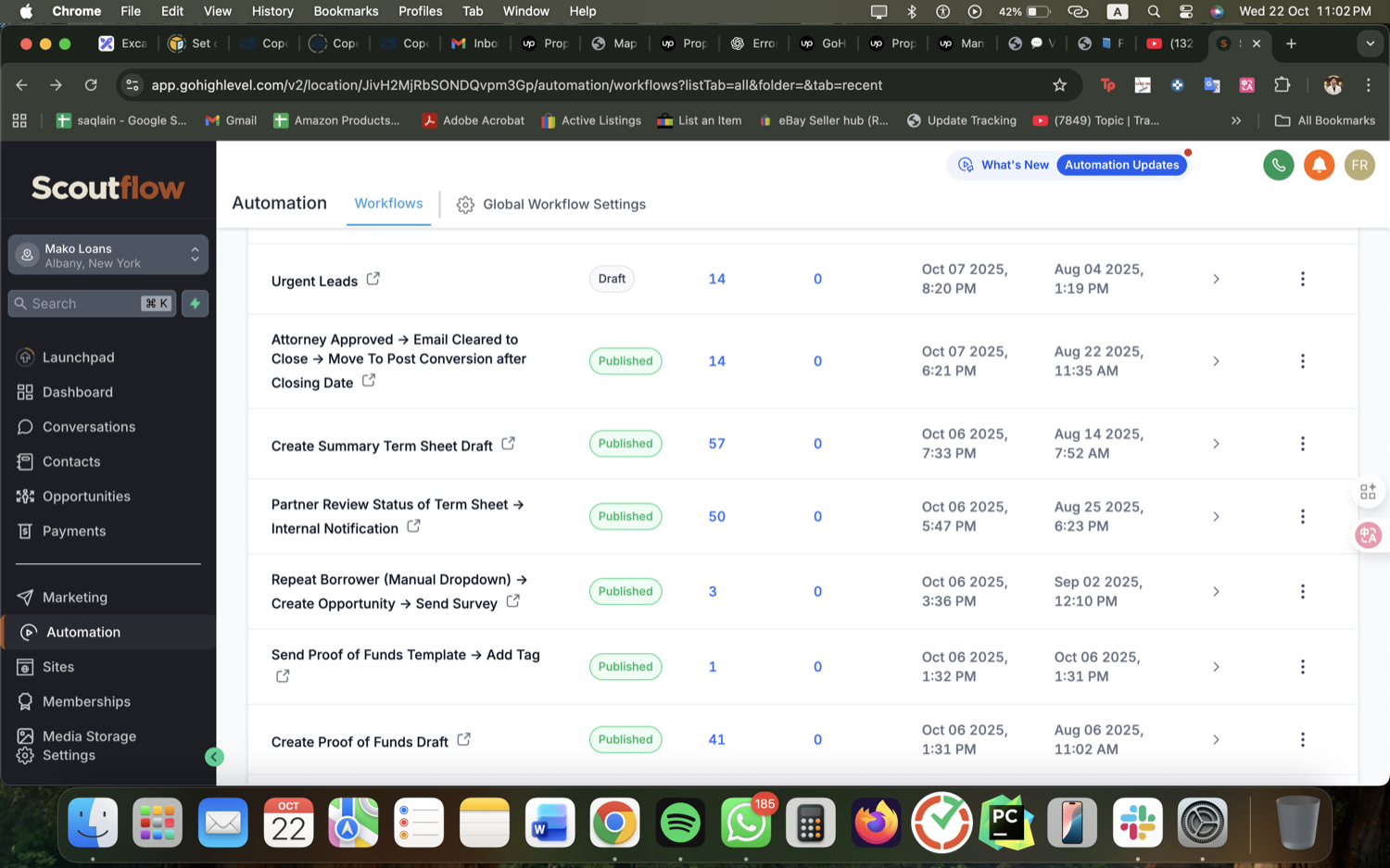Click the green quick actions lightning icon
1390x868 pixels.
tap(195, 304)
